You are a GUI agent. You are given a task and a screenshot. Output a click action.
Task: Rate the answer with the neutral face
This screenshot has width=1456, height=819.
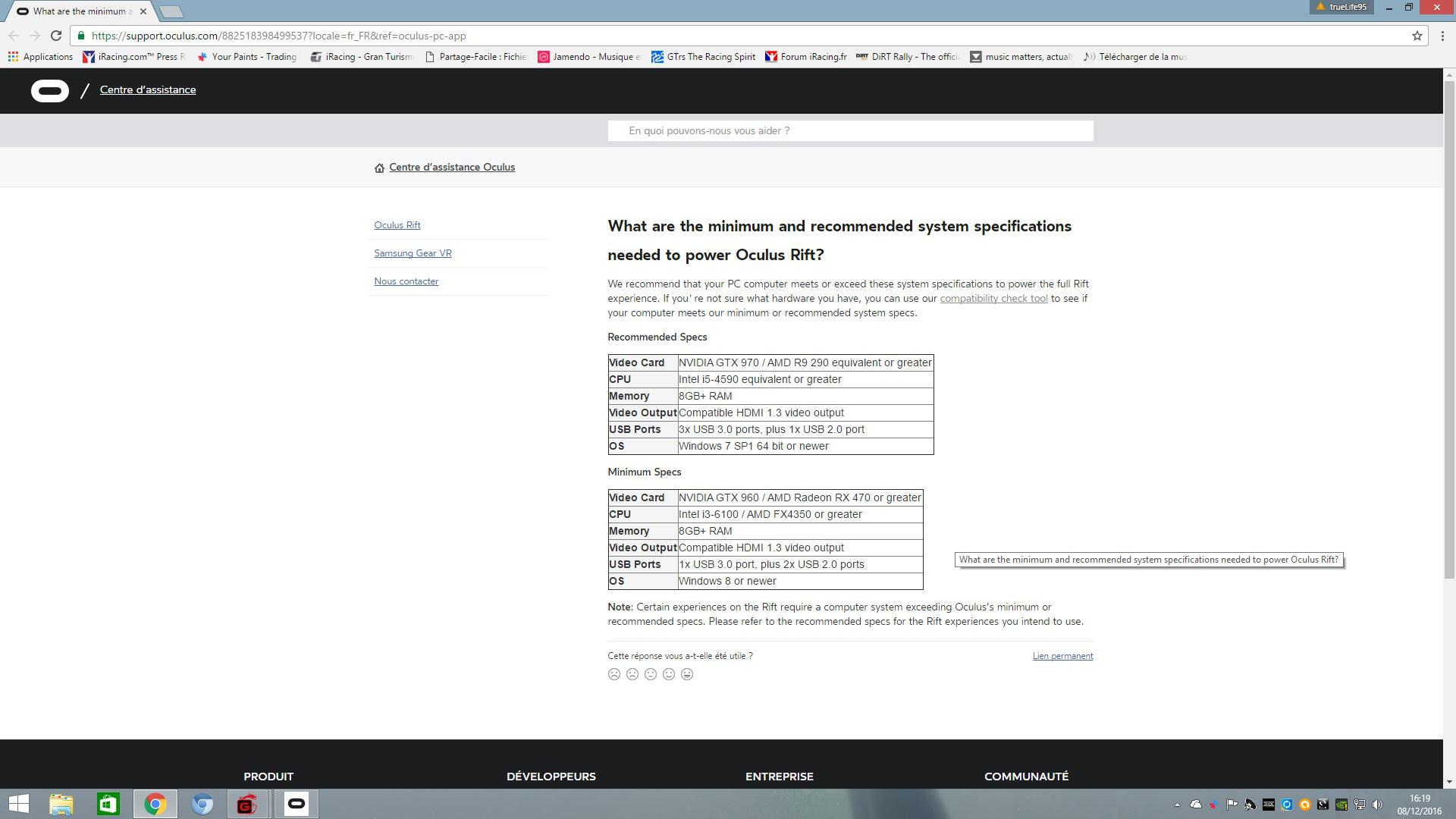651,674
